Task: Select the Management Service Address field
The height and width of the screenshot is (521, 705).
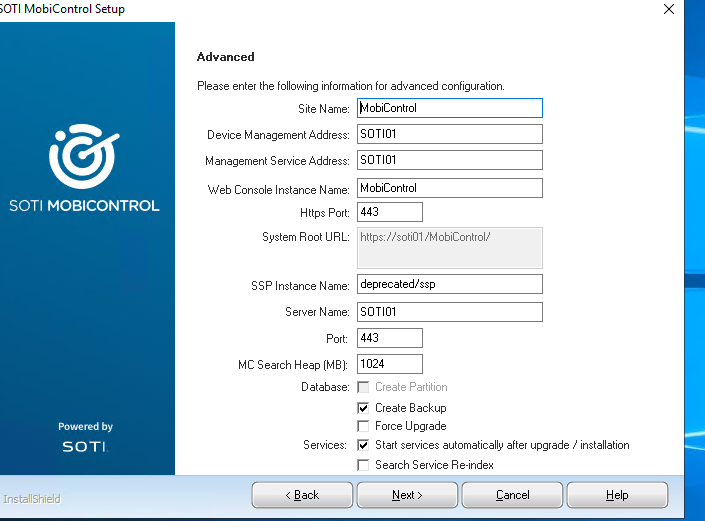Action: coord(449,160)
